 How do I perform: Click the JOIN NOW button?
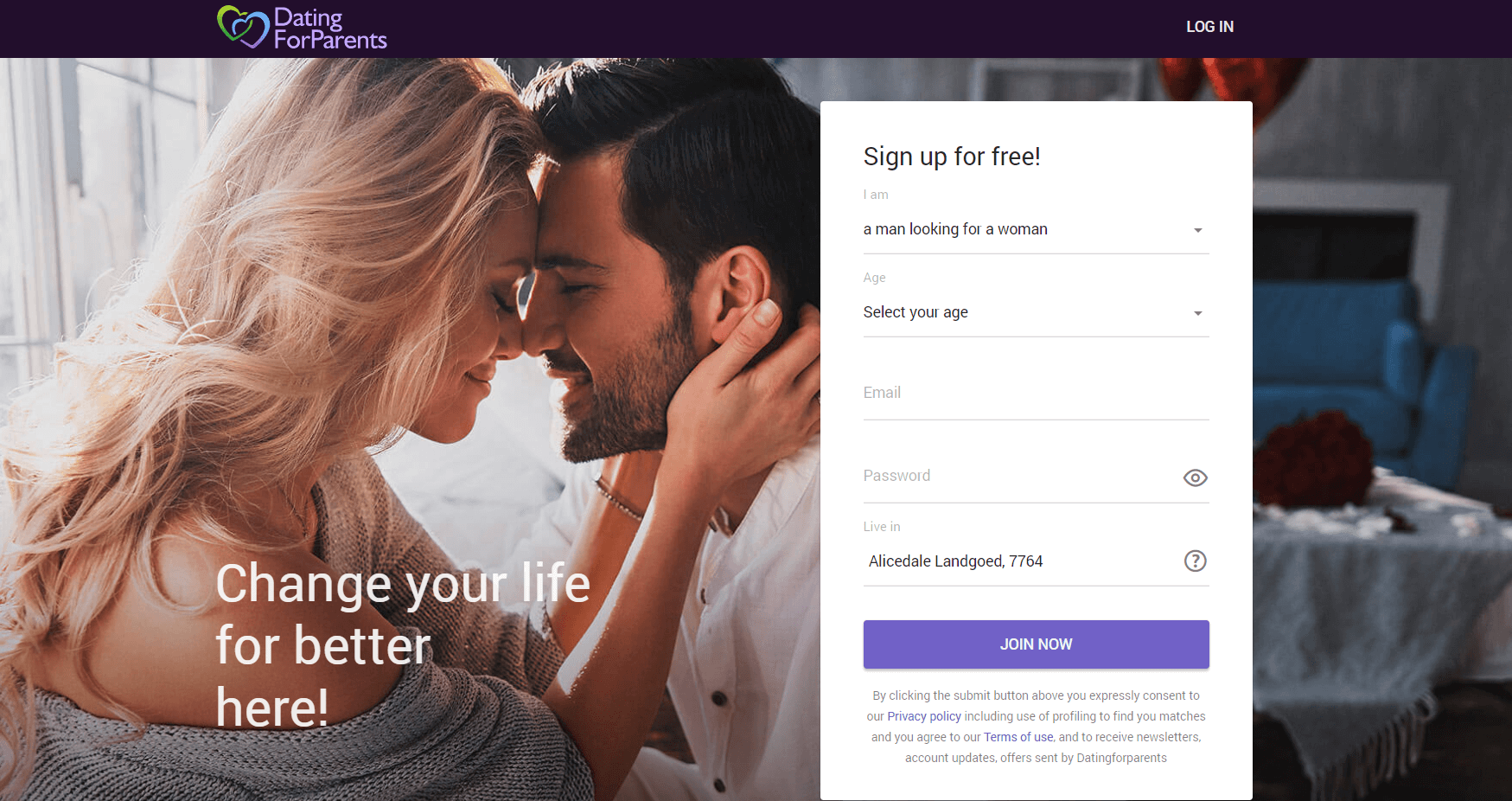pyautogui.click(x=1036, y=644)
